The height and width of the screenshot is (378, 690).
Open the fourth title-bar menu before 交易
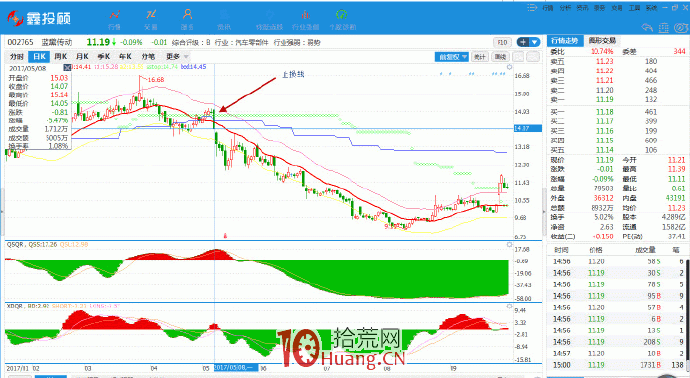tap(599, 8)
